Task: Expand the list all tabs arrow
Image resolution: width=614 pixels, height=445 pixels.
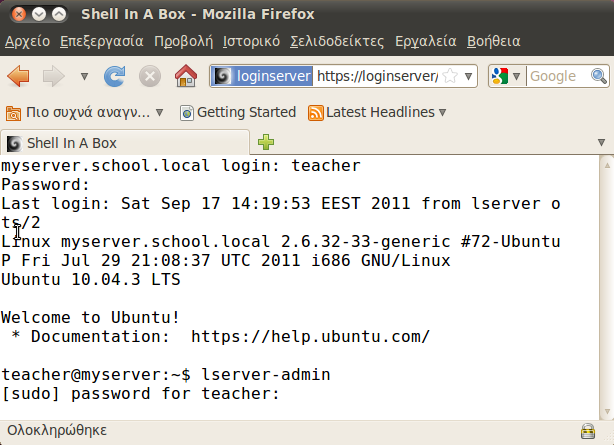Action: 601,142
